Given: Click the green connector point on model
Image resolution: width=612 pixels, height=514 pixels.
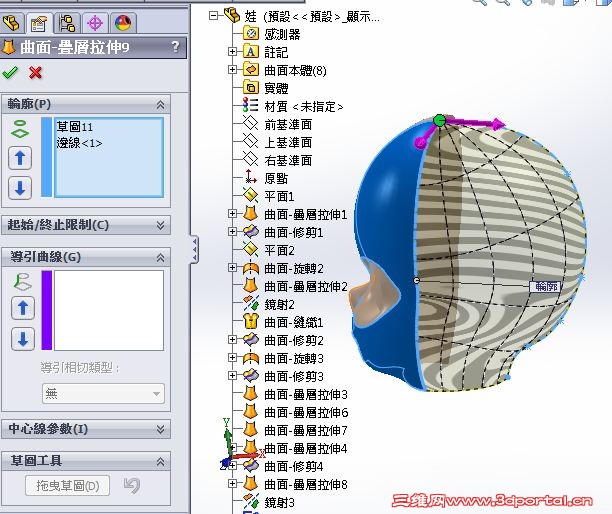Looking at the screenshot, I should click(440, 120).
